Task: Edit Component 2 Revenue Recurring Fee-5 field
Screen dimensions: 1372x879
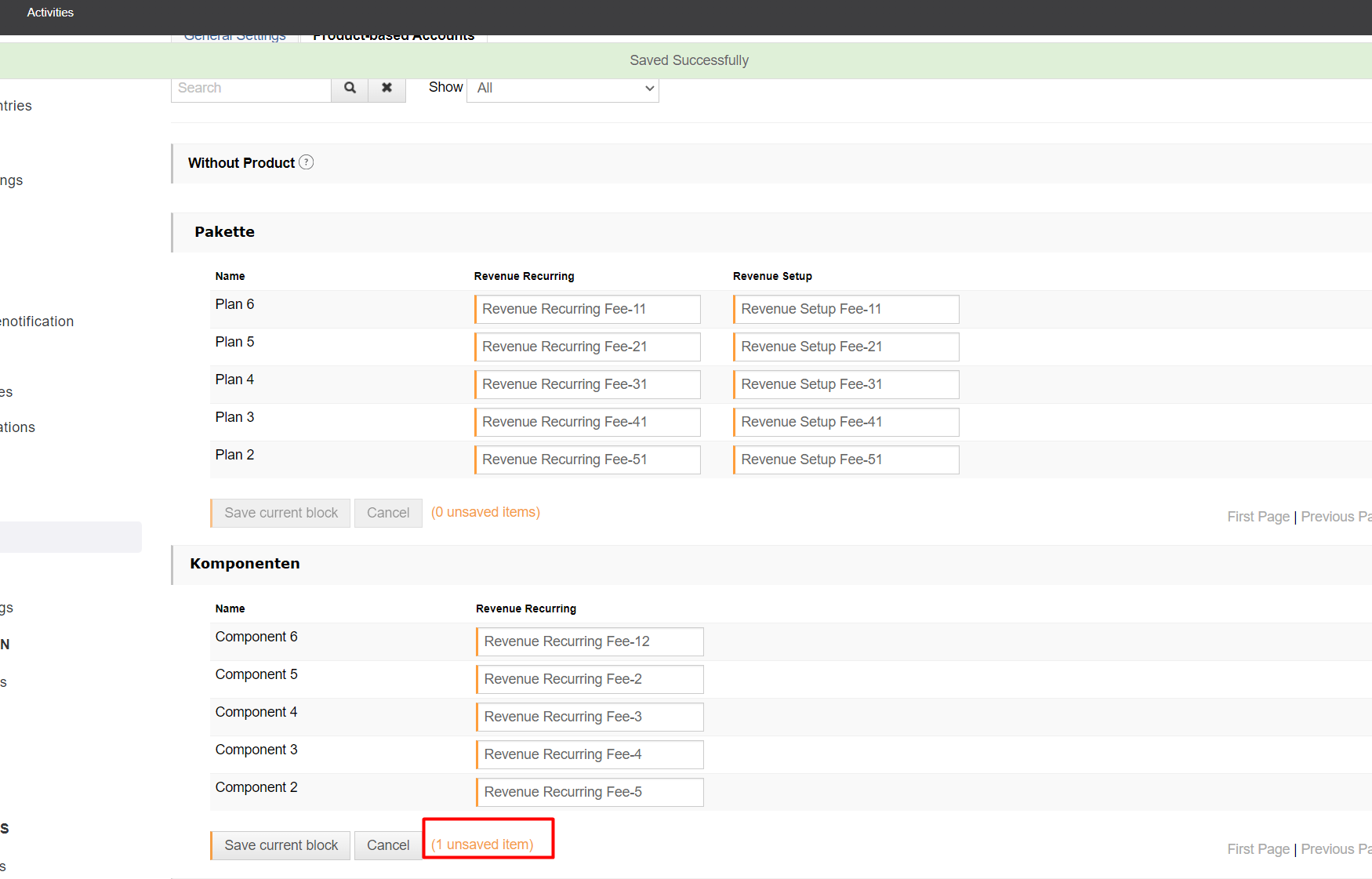Action: point(590,792)
